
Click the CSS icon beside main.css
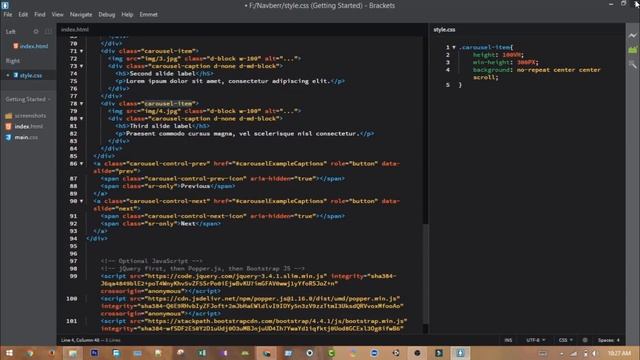(8, 138)
